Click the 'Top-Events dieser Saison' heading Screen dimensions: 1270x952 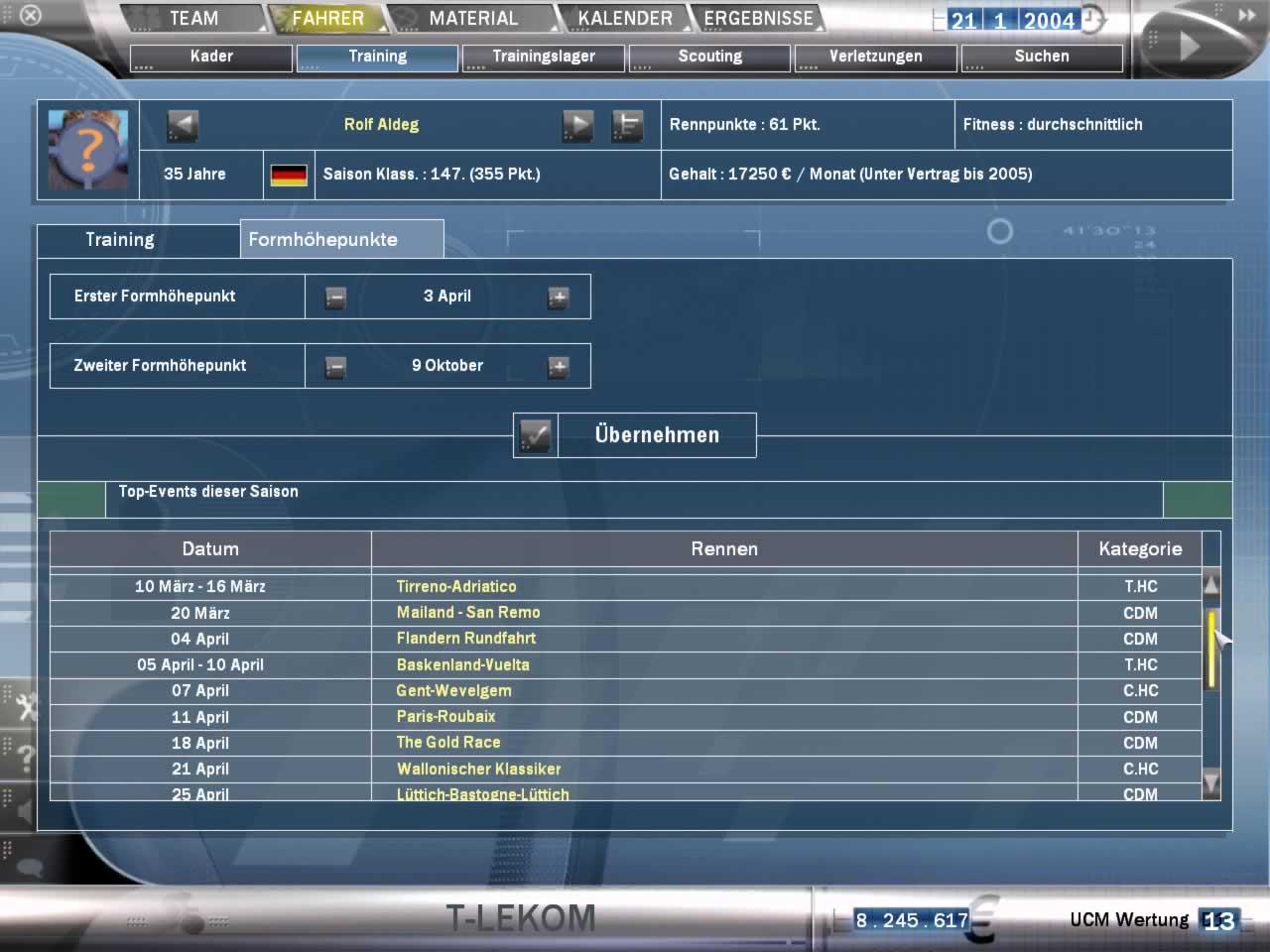click(208, 492)
